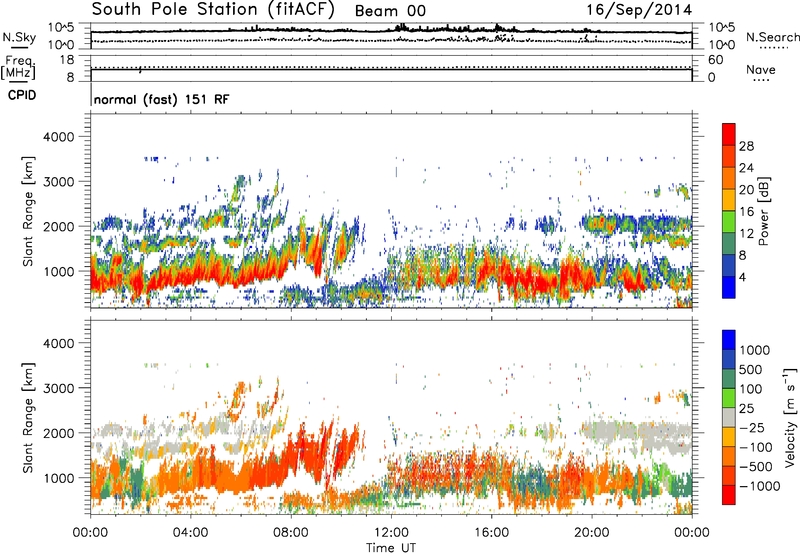
Task: Select the '3000' tick in the power panel
Action: [x=59, y=182]
